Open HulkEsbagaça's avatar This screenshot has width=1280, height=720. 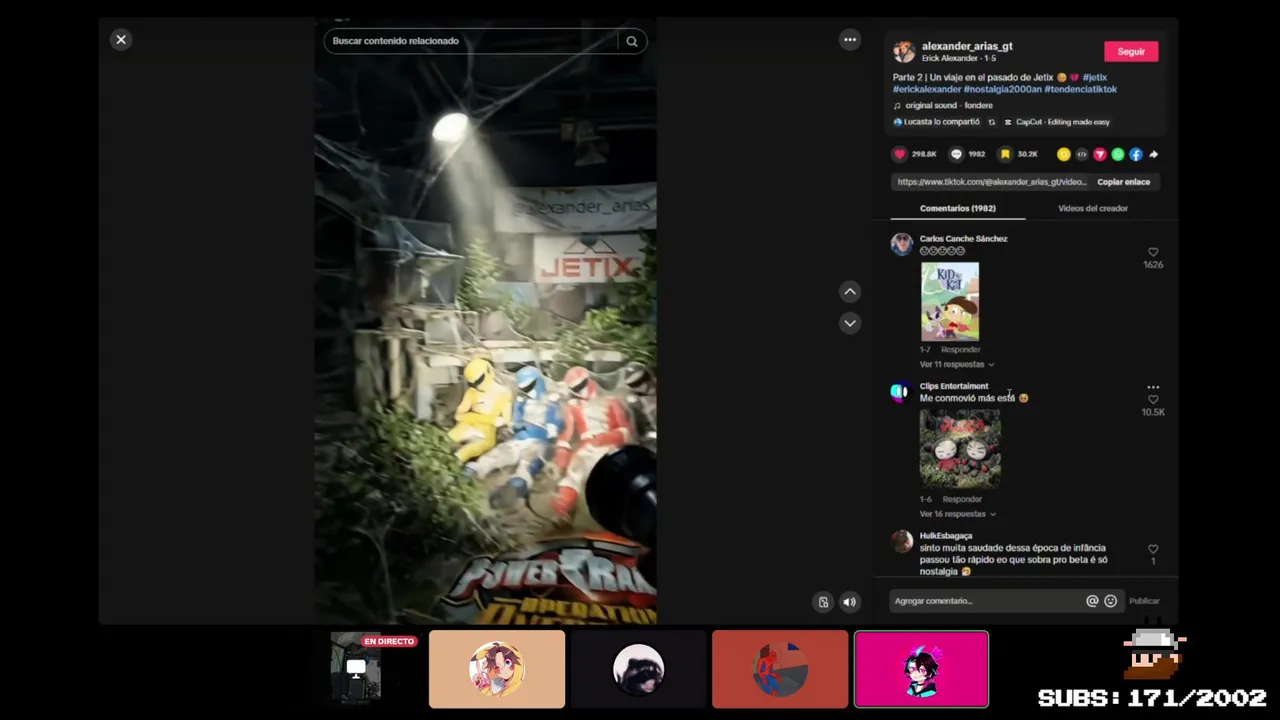902,541
